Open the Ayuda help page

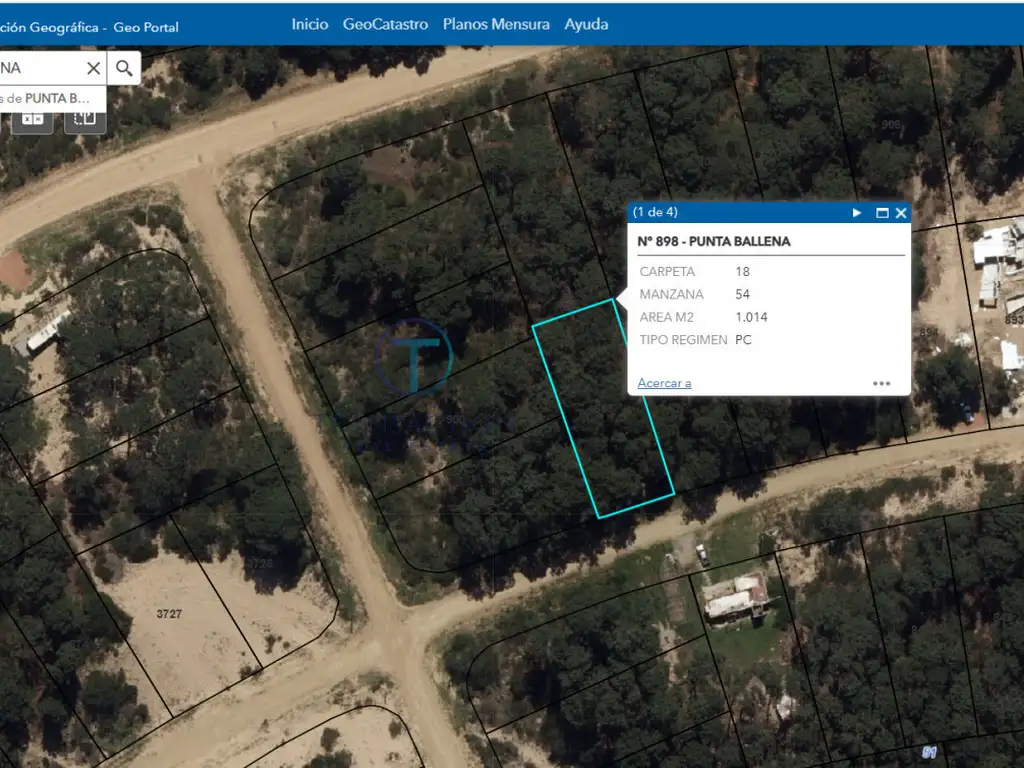[x=586, y=24]
